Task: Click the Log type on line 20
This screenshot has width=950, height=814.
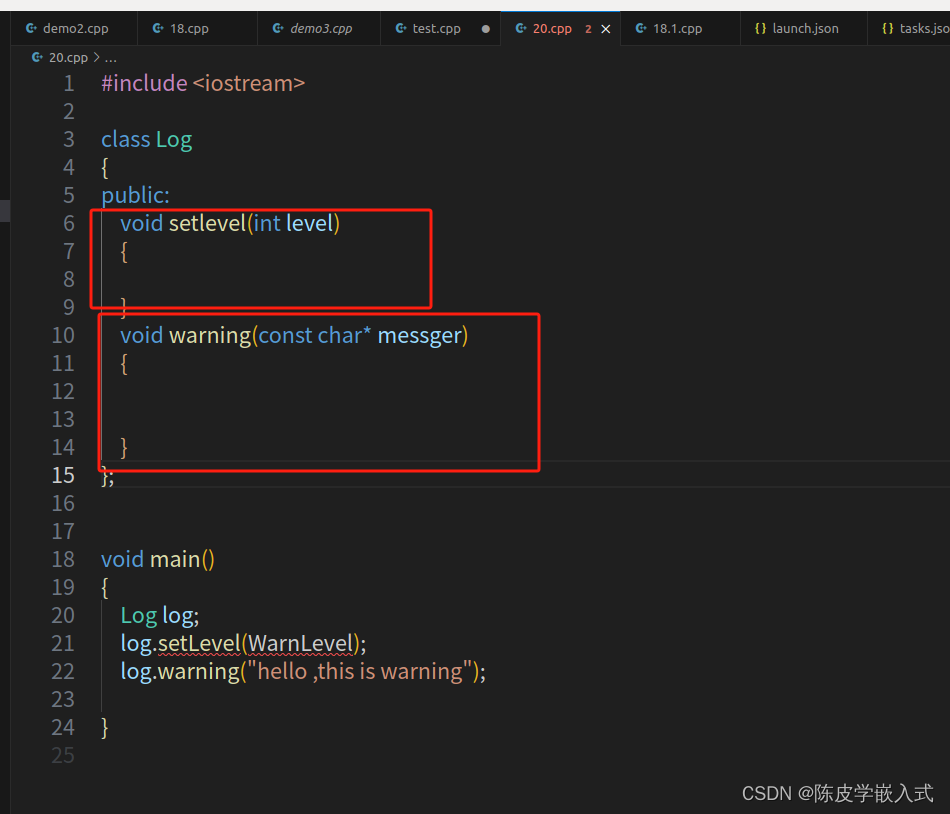Action: (139, 616)
